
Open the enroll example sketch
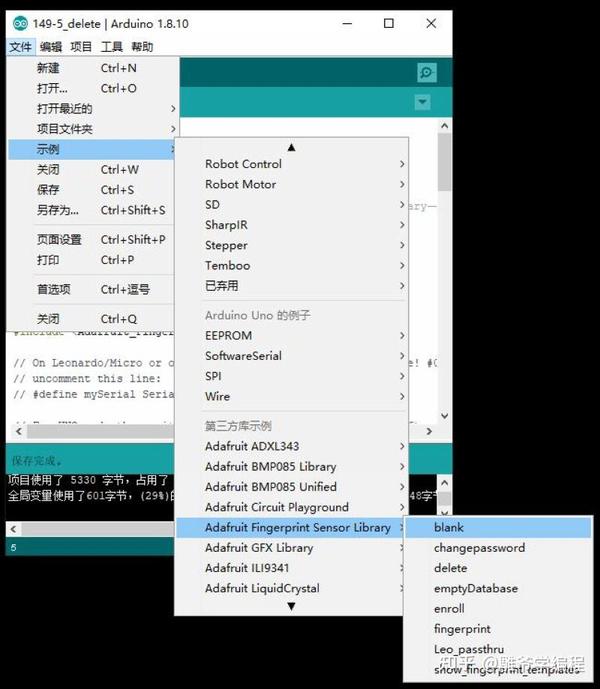point(498,608)
